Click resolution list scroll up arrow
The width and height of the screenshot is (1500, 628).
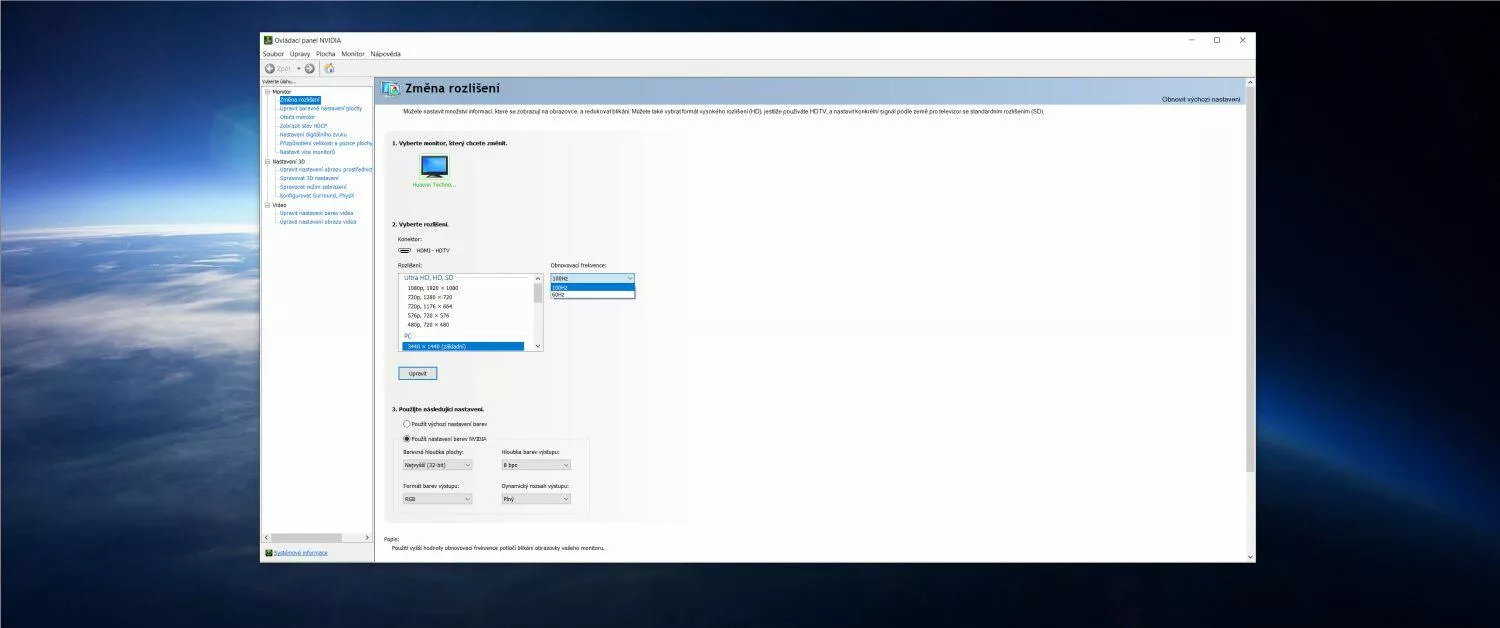[x=538, y=278]
